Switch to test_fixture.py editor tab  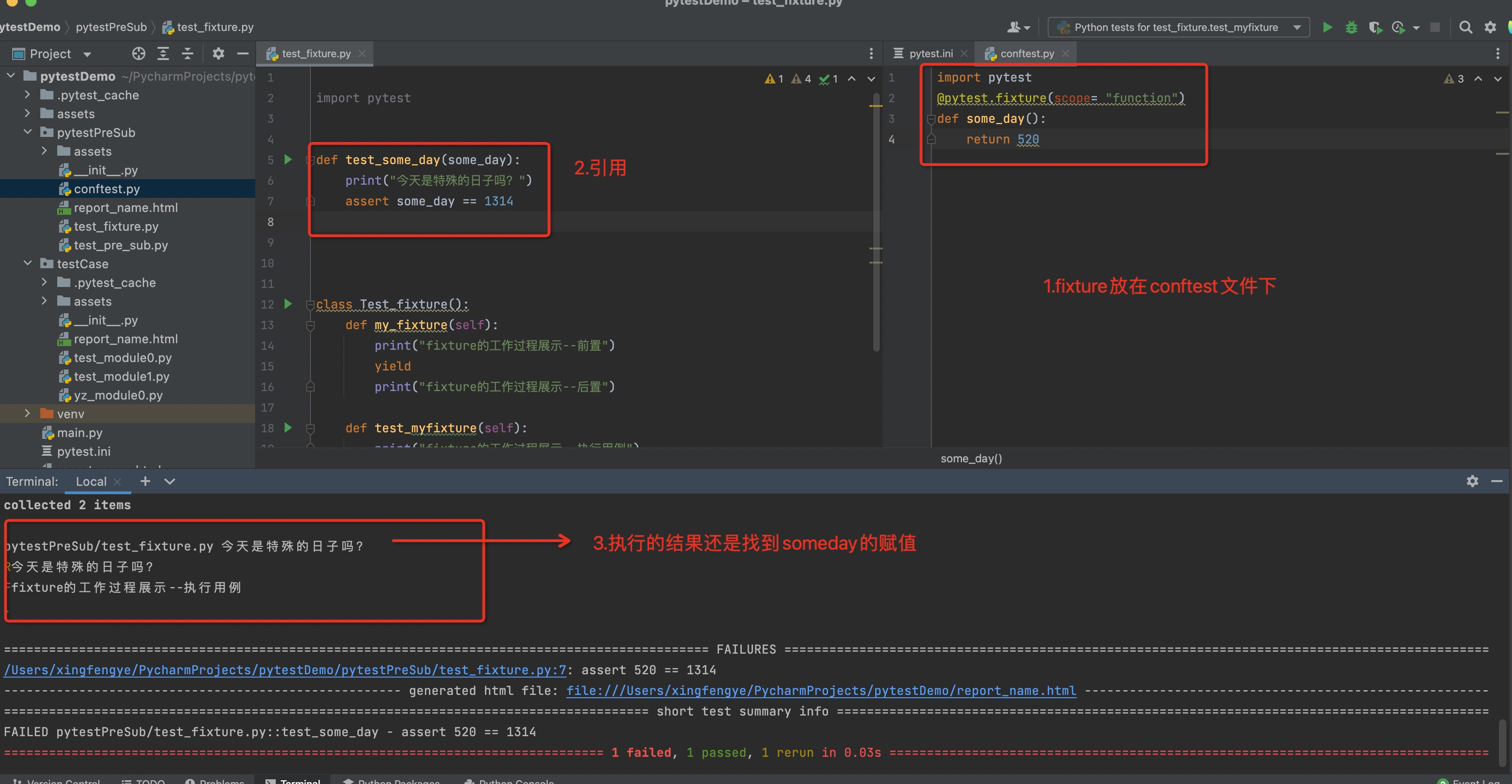[x=316, y=53]
